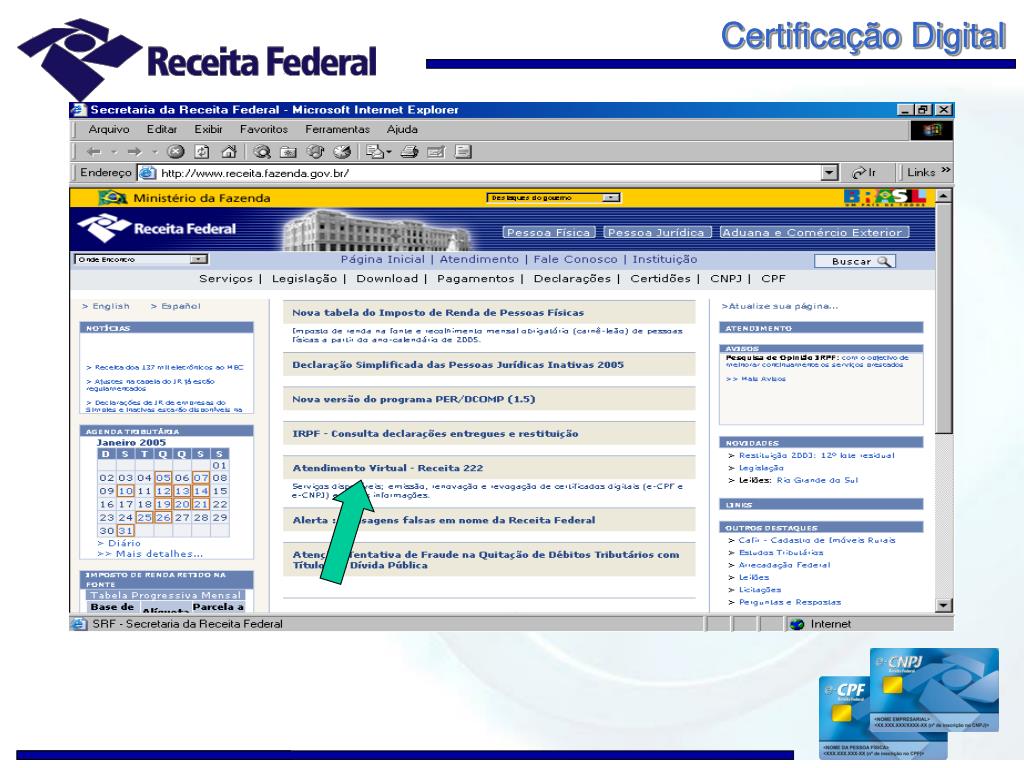Click the Windows flag throbber icon

tap(932, 130)
